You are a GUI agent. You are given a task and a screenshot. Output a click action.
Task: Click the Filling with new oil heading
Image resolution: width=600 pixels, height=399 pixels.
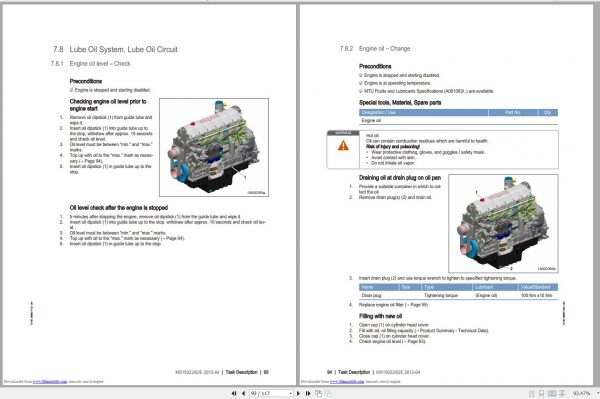380,316
